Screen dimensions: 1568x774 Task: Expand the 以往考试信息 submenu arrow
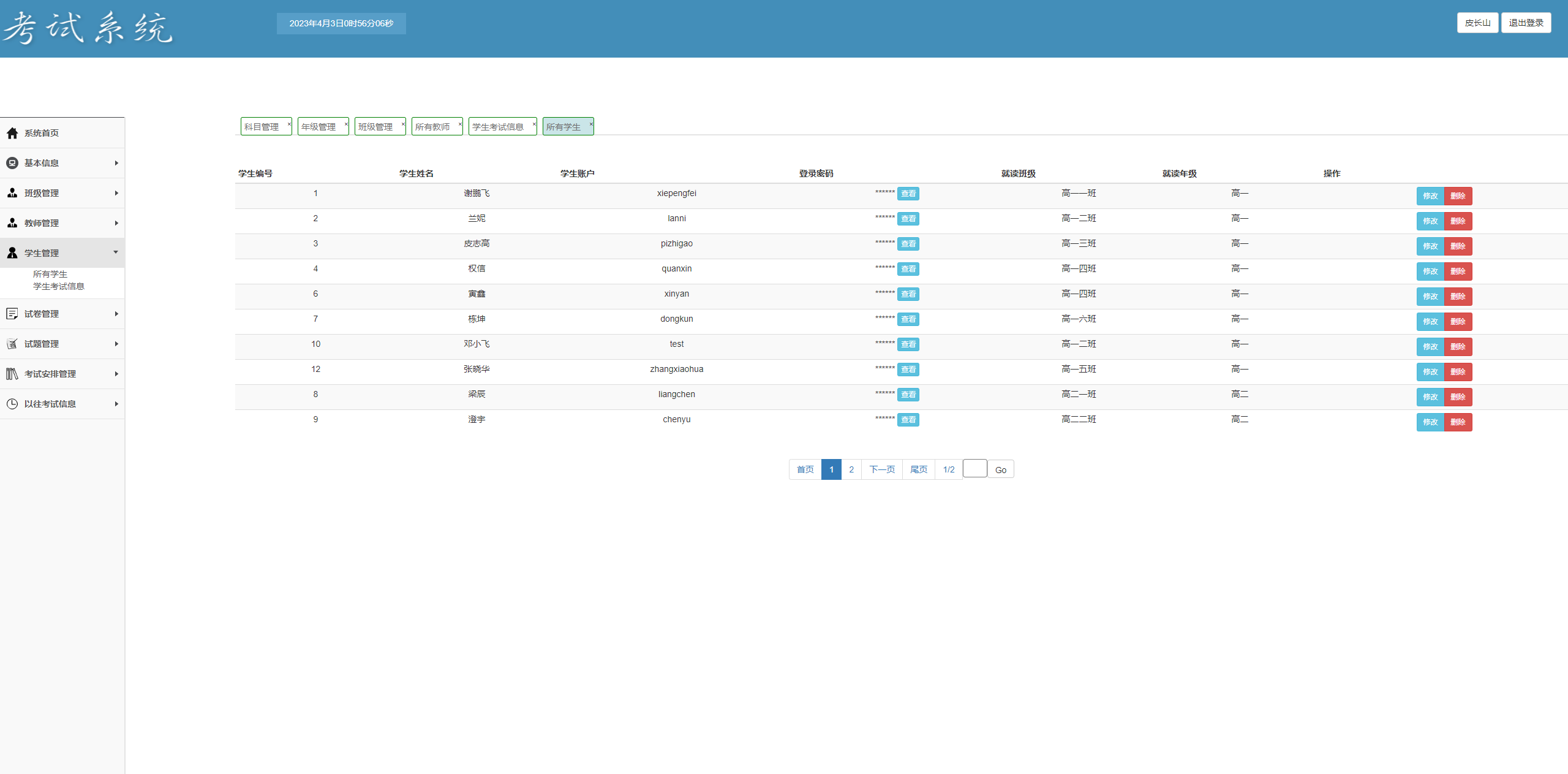coord(116,404)
